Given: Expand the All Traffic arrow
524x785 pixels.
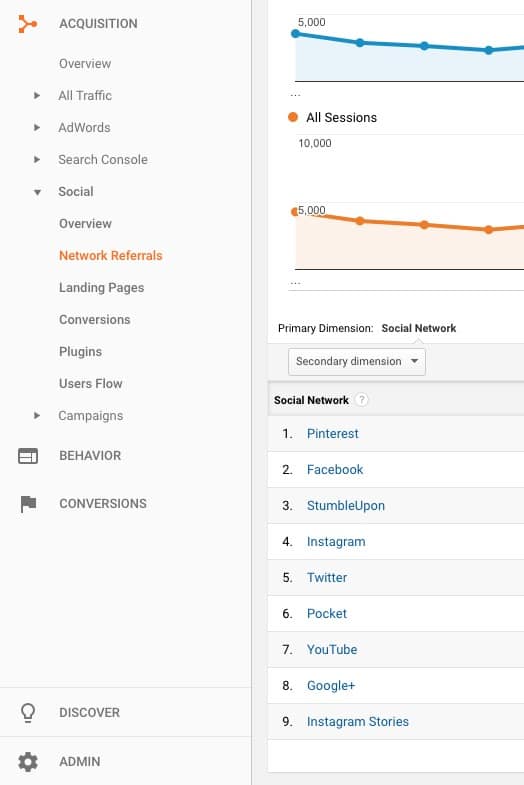Looking at the screenshot, I should 37,95.
